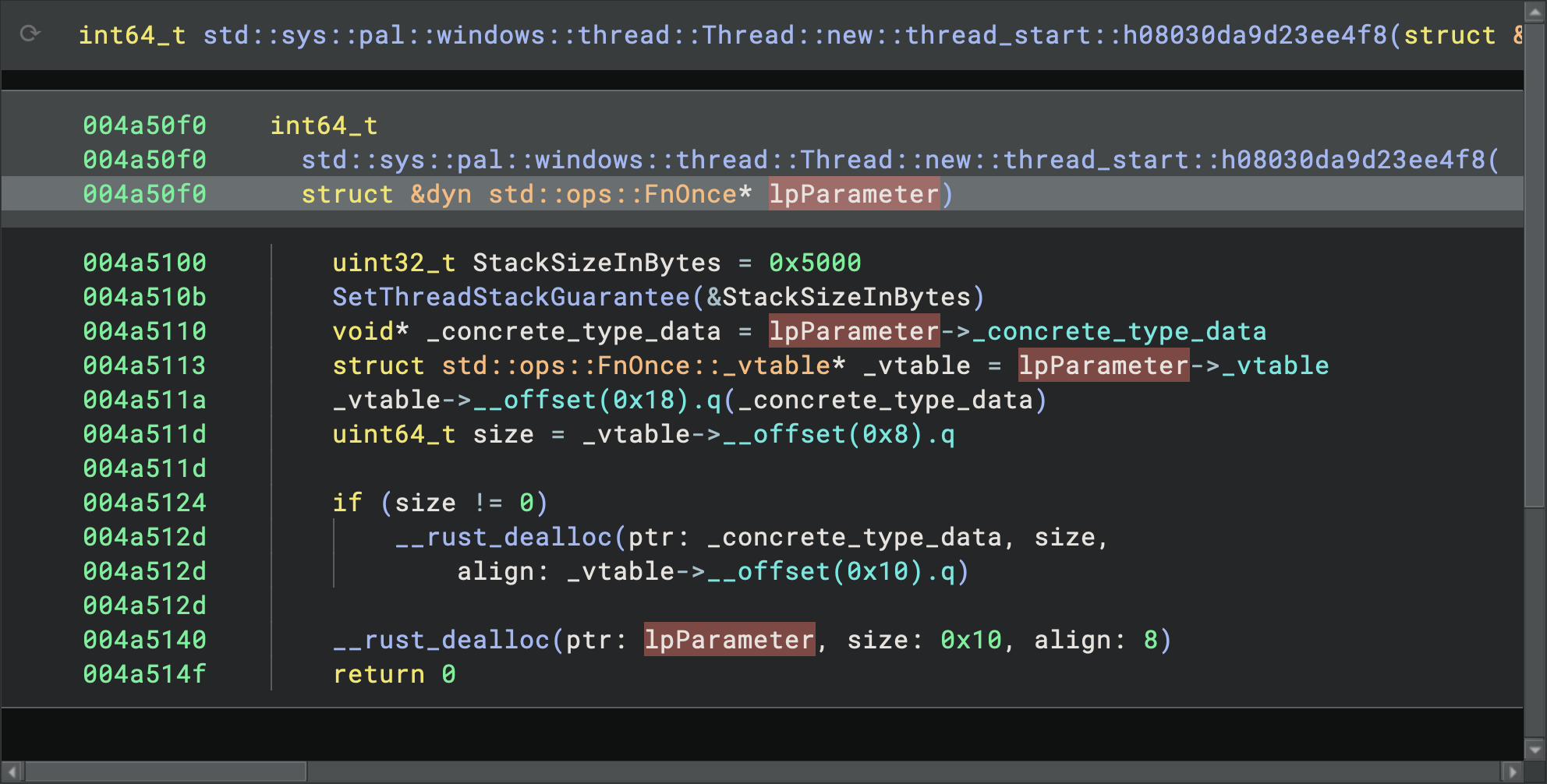Click the vertical scrollbar up arrow
Image resolution: width=1547 pixels, height=784 pixels.
tap(1535, 12)
